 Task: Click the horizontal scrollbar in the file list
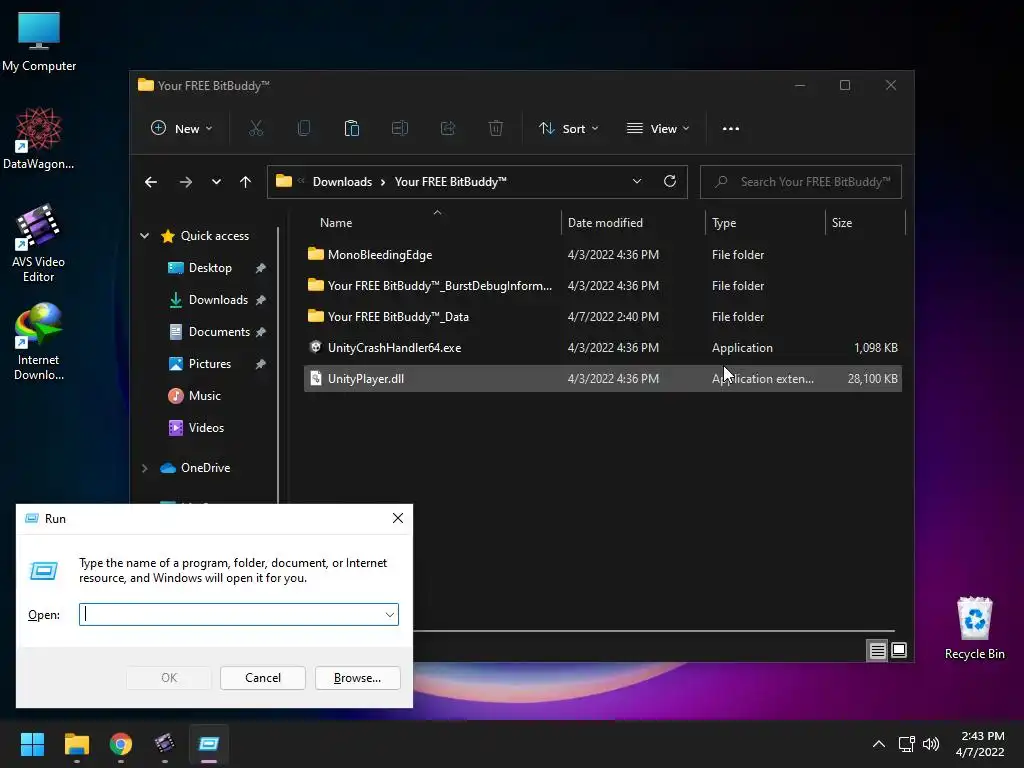(653, 631)
